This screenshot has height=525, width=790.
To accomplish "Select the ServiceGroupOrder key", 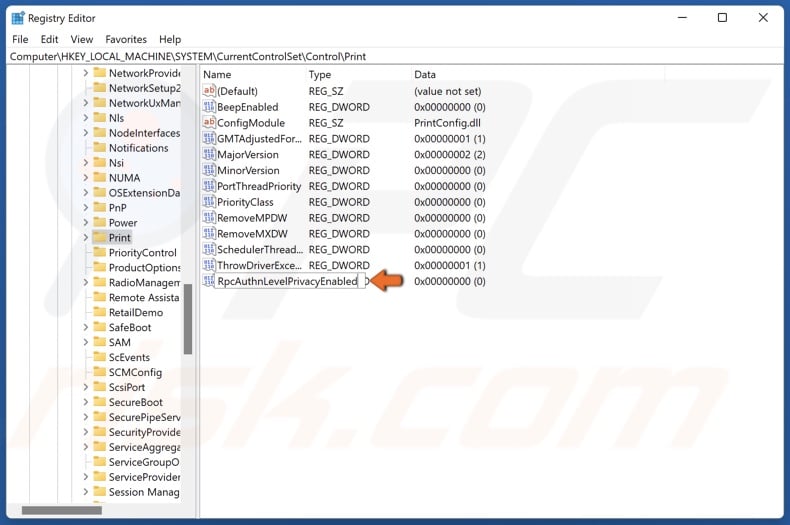I will pos(144,462).
